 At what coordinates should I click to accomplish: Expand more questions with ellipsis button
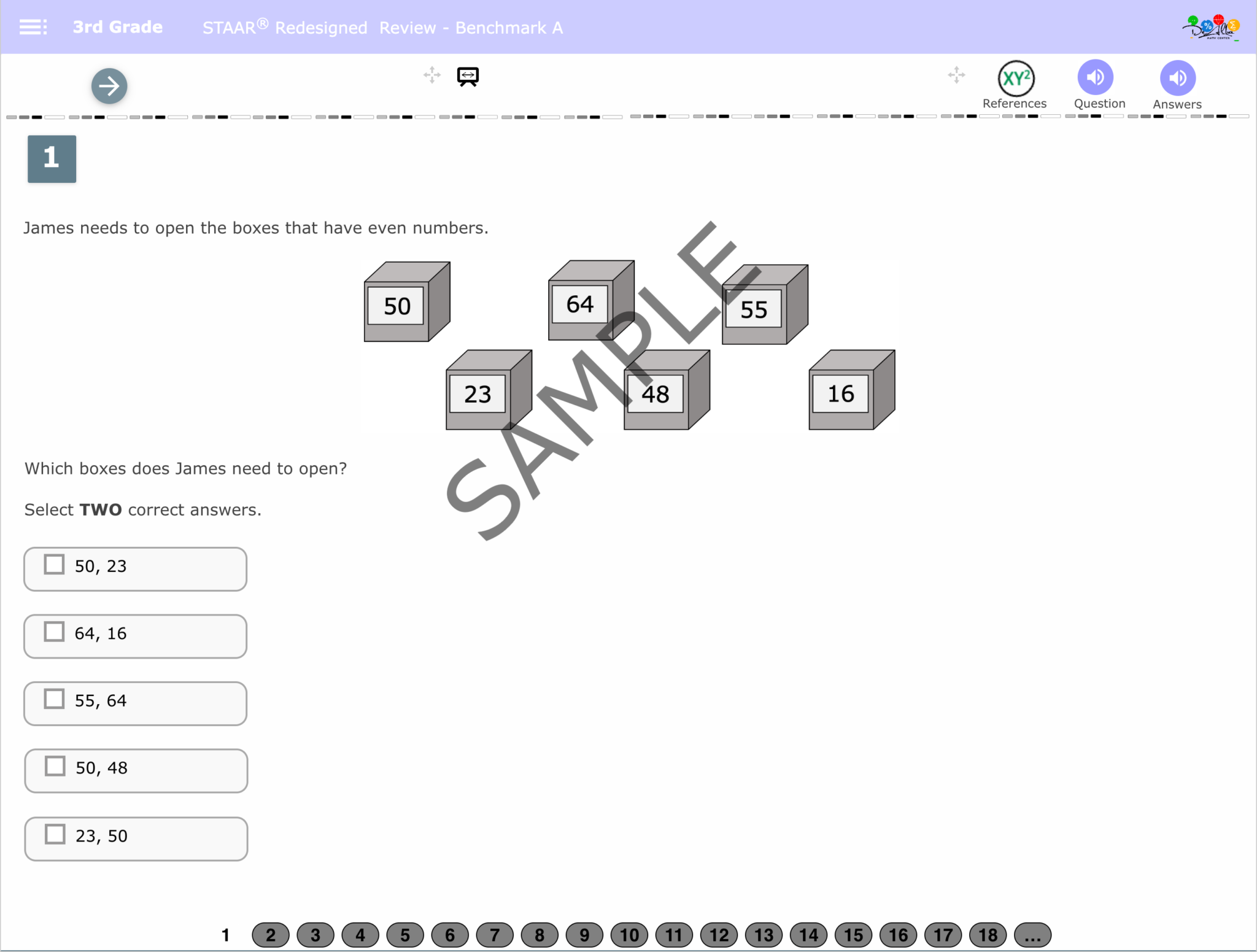(x=1032, y=935)
